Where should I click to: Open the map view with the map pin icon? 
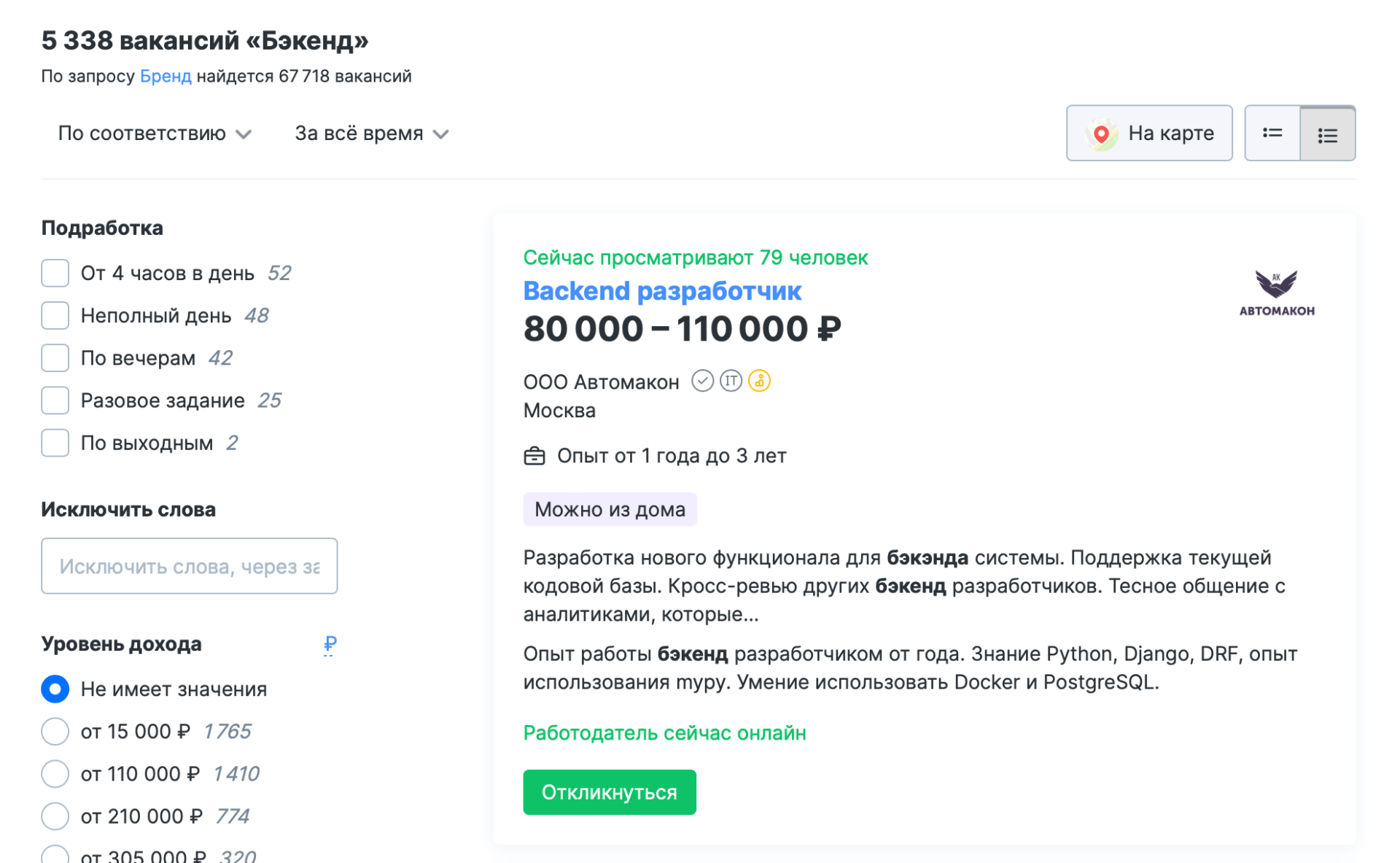point(1149,133)
